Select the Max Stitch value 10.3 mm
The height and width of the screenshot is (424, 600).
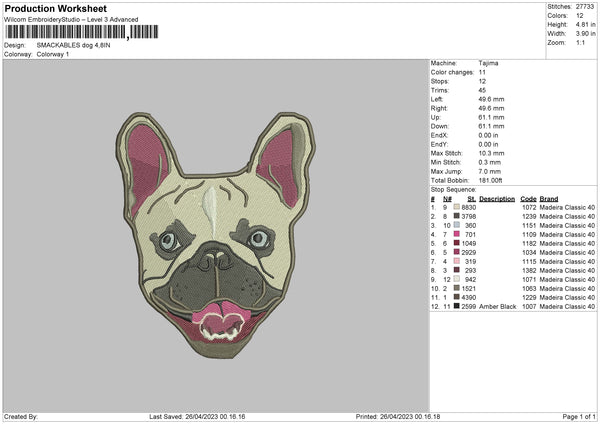491,153
